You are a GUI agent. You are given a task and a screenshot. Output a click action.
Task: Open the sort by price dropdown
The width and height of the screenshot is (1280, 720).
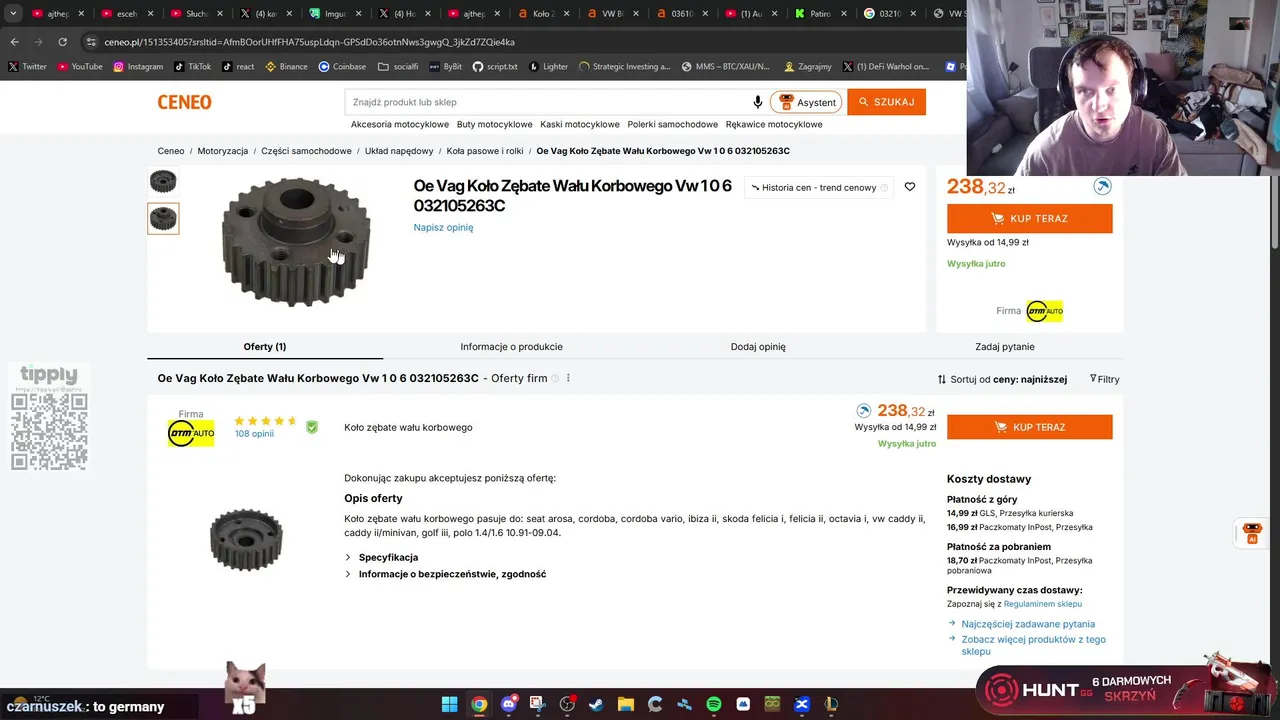[1002, 379]
